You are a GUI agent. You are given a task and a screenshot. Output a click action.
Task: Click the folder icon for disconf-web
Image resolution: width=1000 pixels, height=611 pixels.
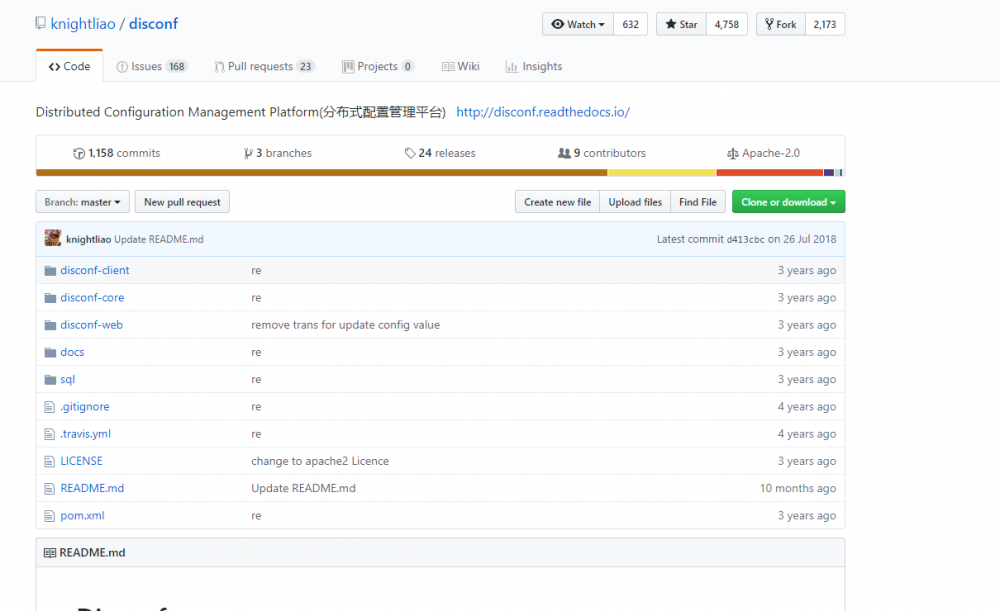50,325
